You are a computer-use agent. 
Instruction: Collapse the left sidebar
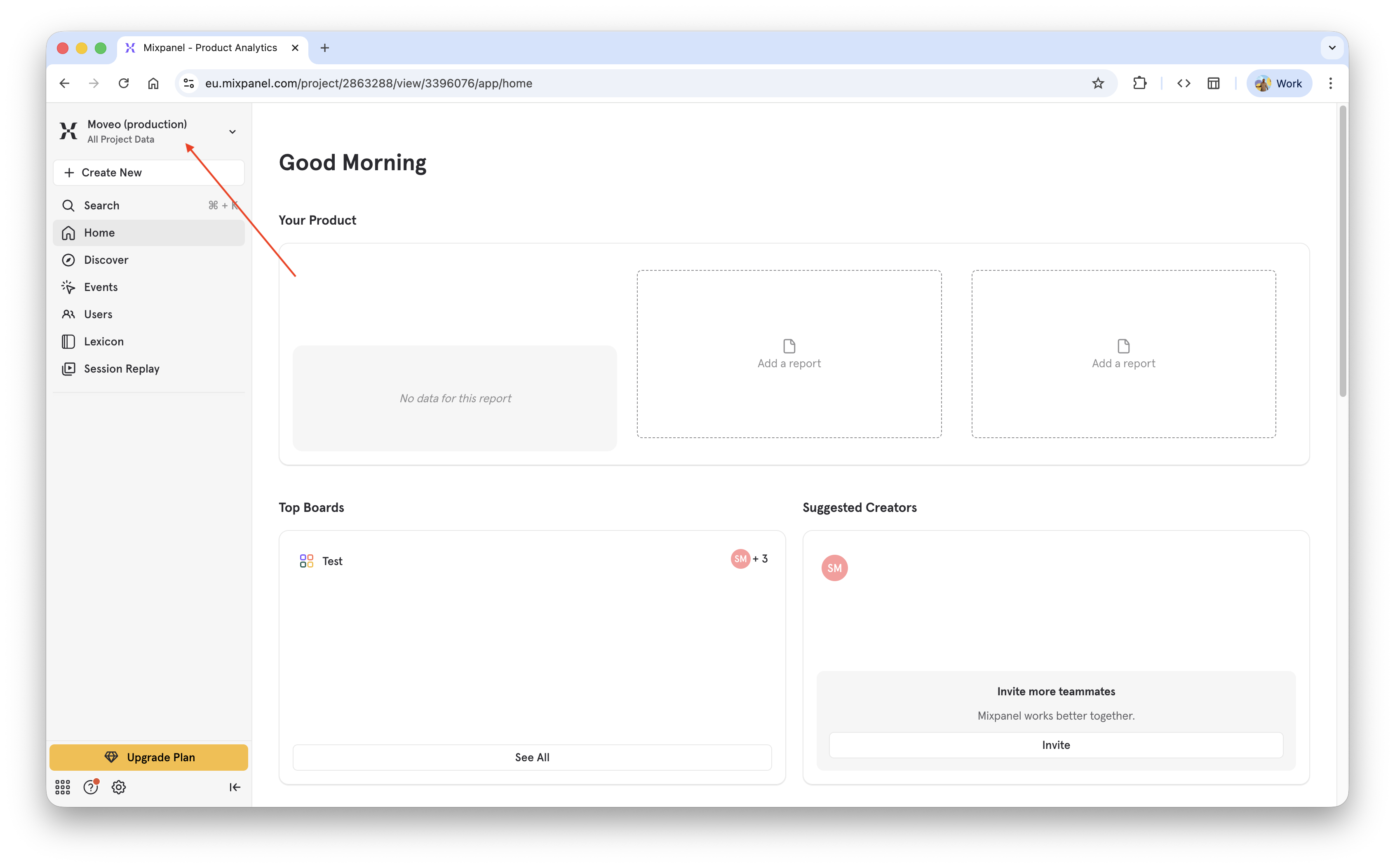click(235, 787)
